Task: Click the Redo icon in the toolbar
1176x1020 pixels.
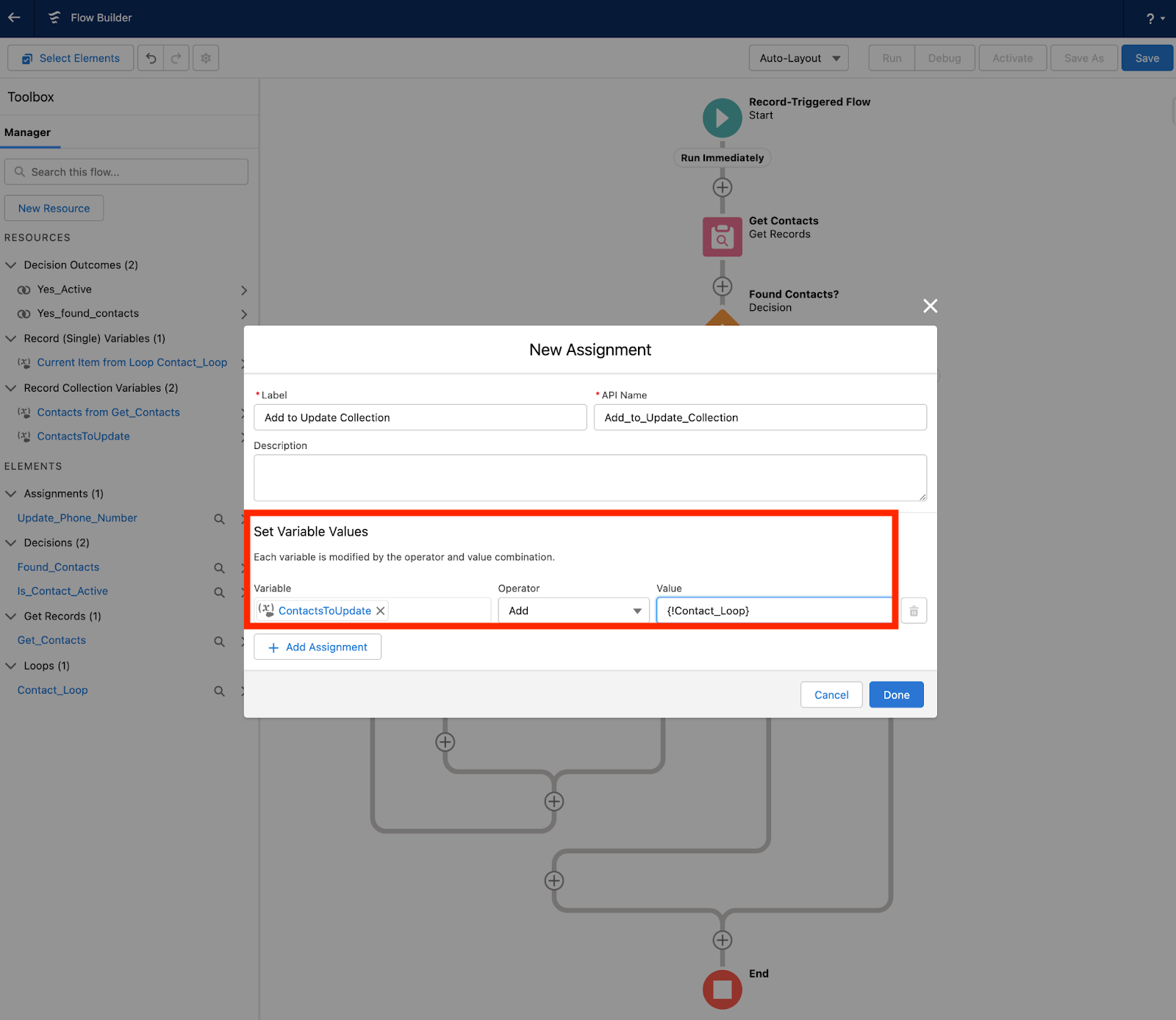Action: tap(176, 57)
